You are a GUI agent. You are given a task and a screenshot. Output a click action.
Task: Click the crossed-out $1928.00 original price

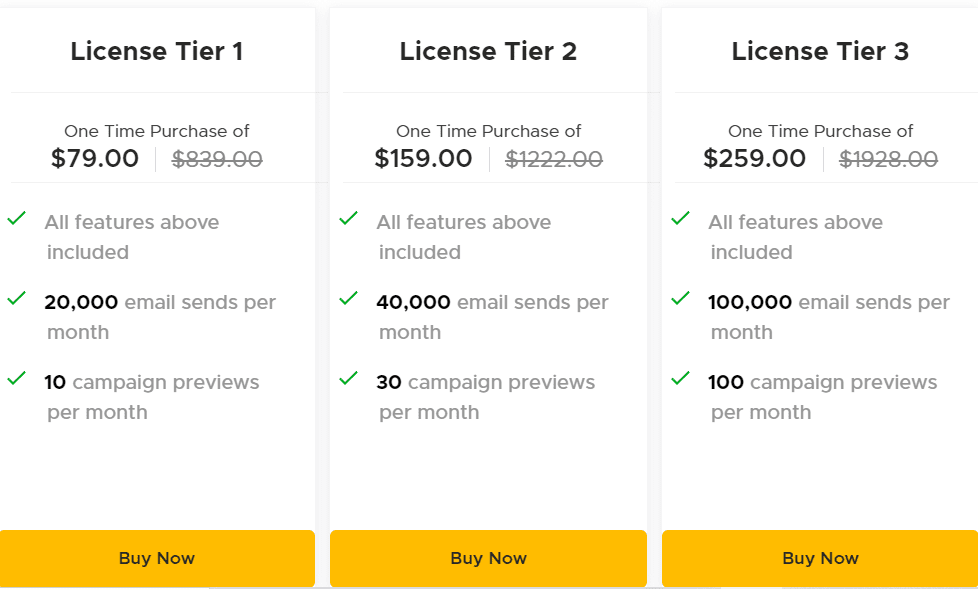(x=888, y=158)
